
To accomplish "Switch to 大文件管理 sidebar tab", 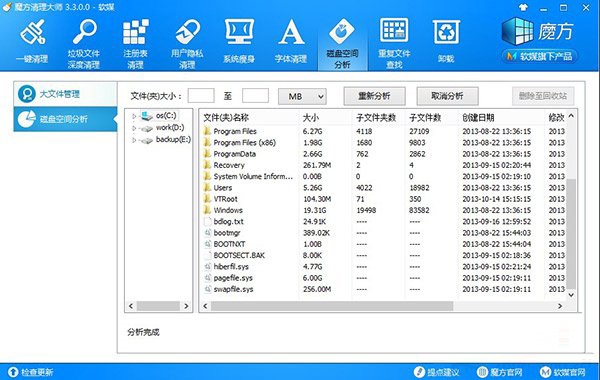I will [65, 94].
